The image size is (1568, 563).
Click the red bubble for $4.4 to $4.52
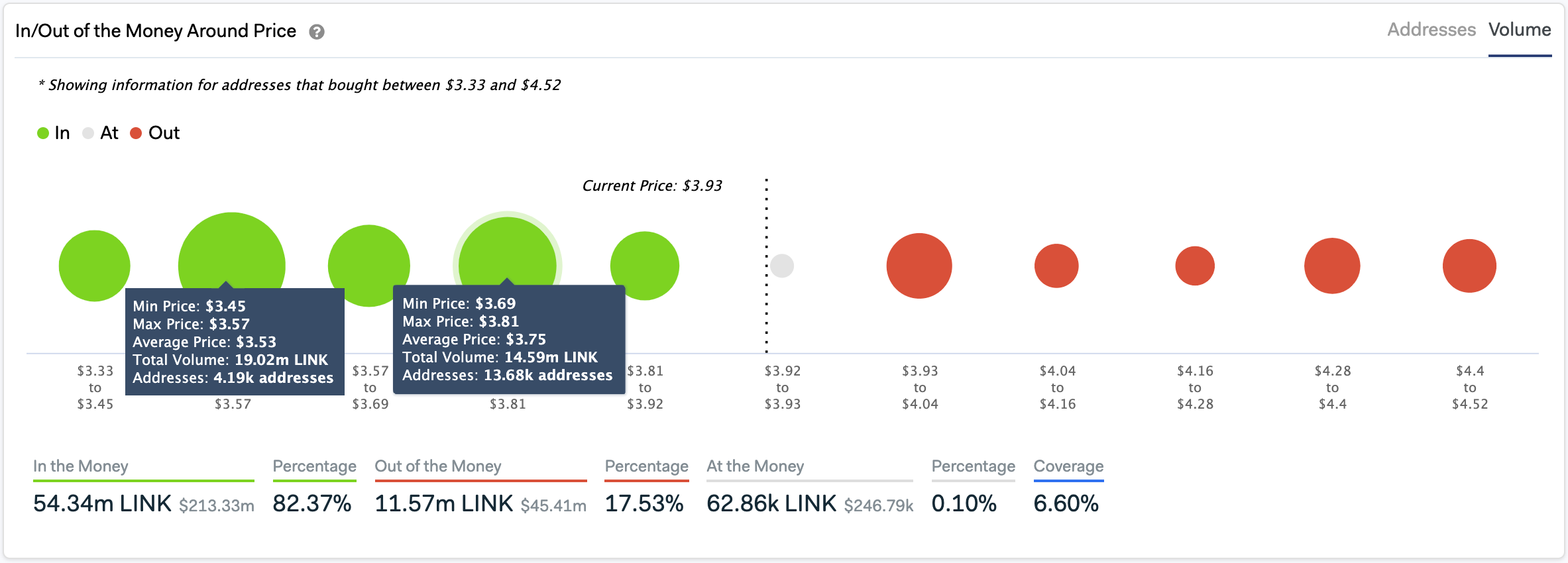point(1469,266)
